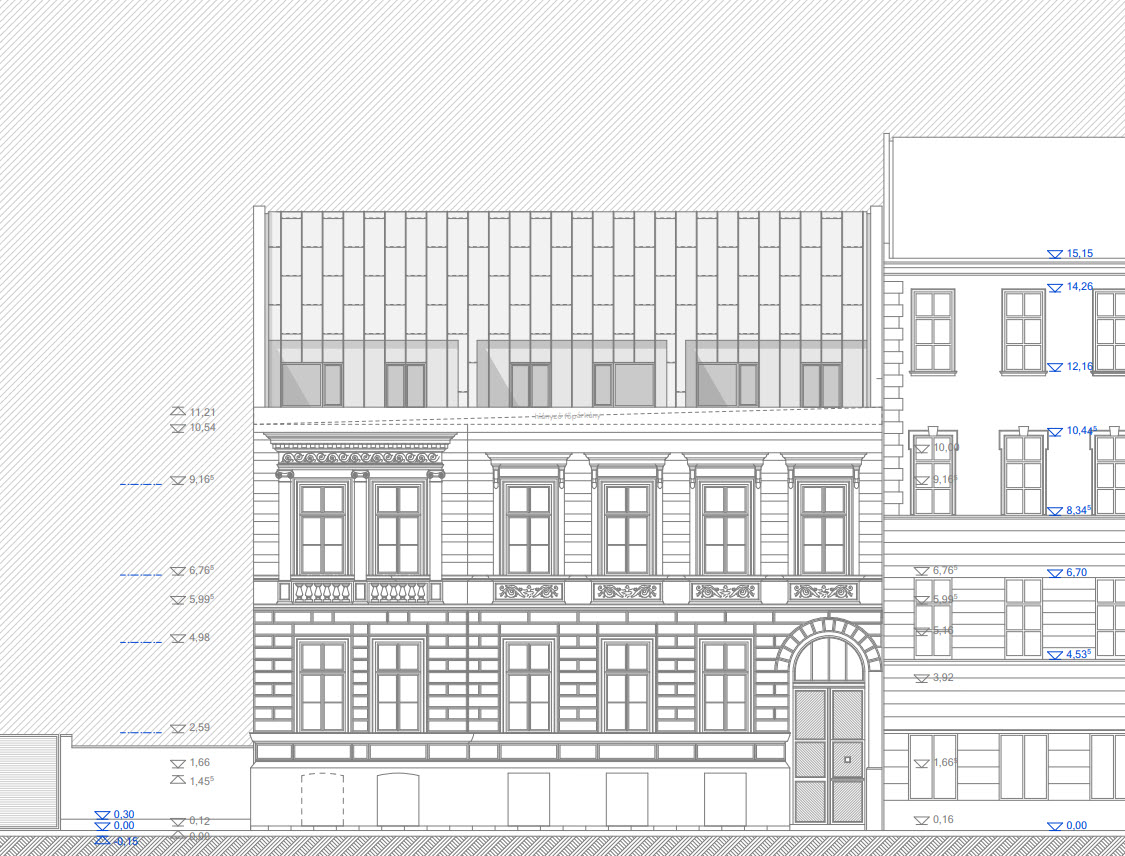Click the gray 0,16 elevation label
The width and height of the screenshot is (1125, 856).
tap(943, 819)
